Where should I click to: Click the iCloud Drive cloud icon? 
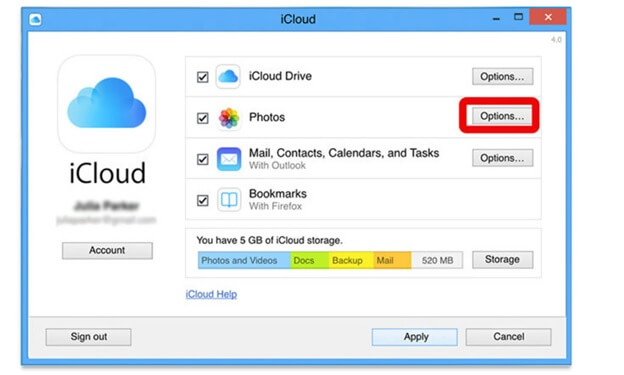click(228, 76)
